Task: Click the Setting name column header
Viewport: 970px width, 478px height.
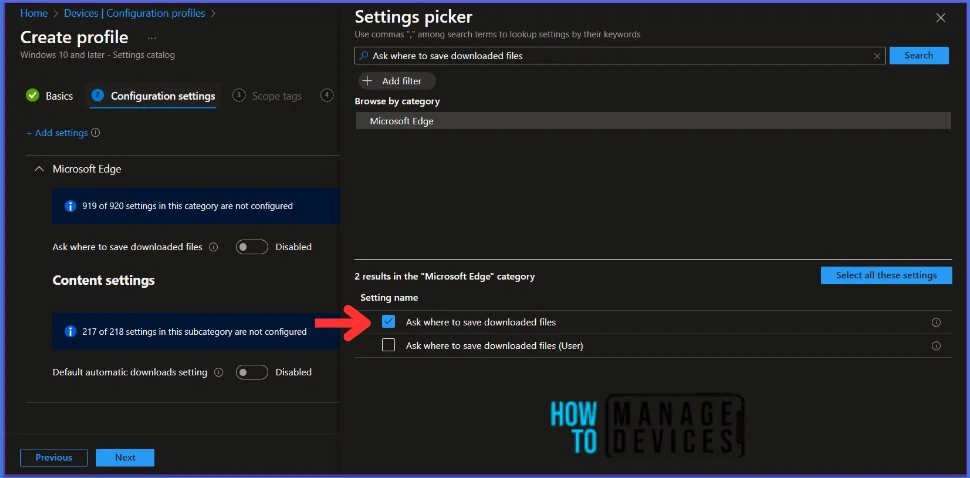Action: coord(389,298)
